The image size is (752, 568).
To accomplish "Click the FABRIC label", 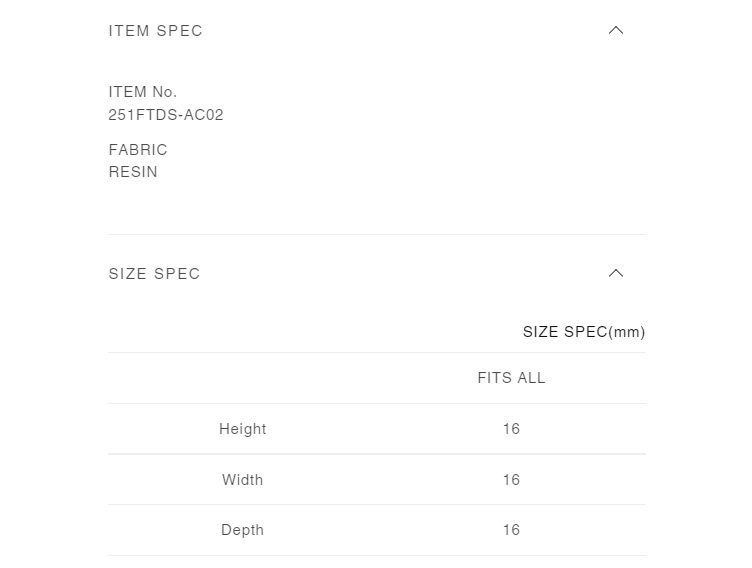I will click(x=138, y=150).
